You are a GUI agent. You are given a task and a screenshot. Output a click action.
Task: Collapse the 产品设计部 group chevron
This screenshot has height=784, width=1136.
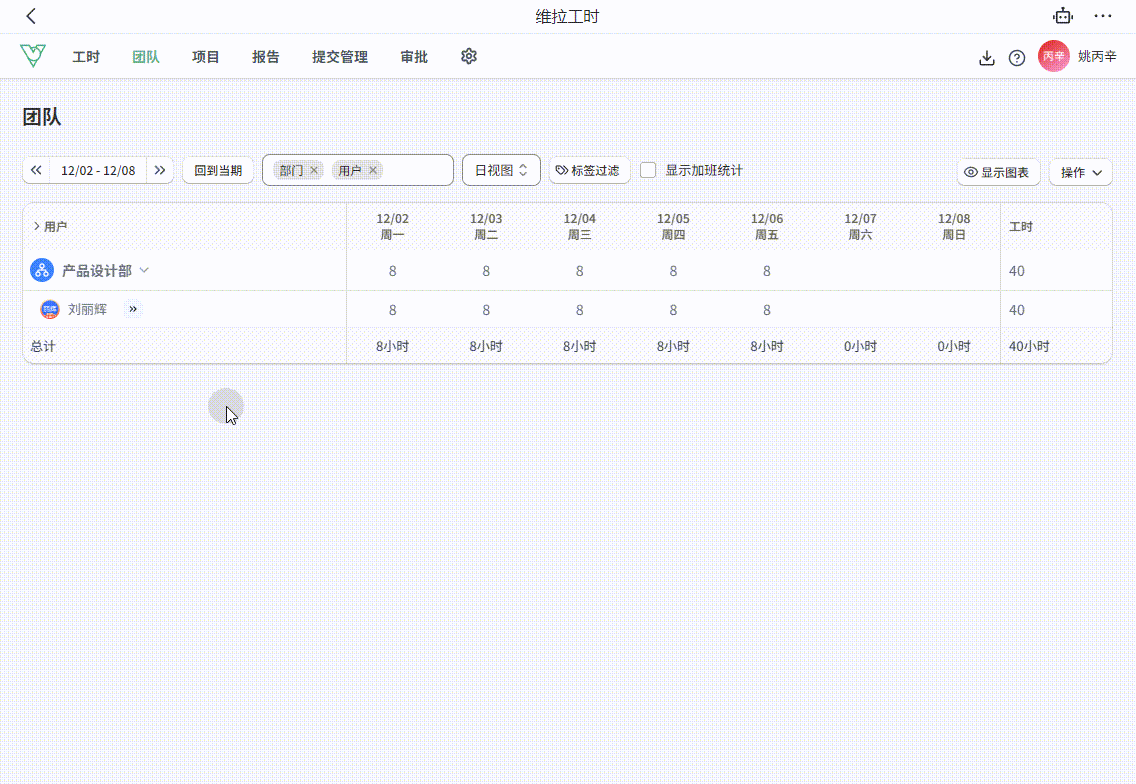coord(144,270)
